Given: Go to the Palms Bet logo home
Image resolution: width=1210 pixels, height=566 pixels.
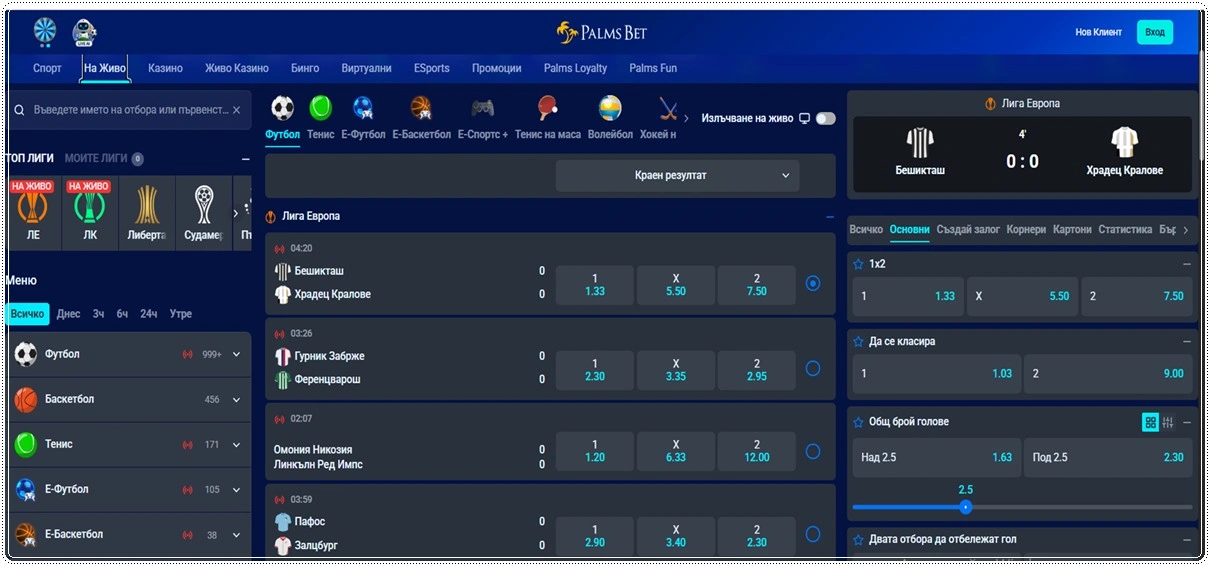Looking at the screenshot, I should pos(602,33).
